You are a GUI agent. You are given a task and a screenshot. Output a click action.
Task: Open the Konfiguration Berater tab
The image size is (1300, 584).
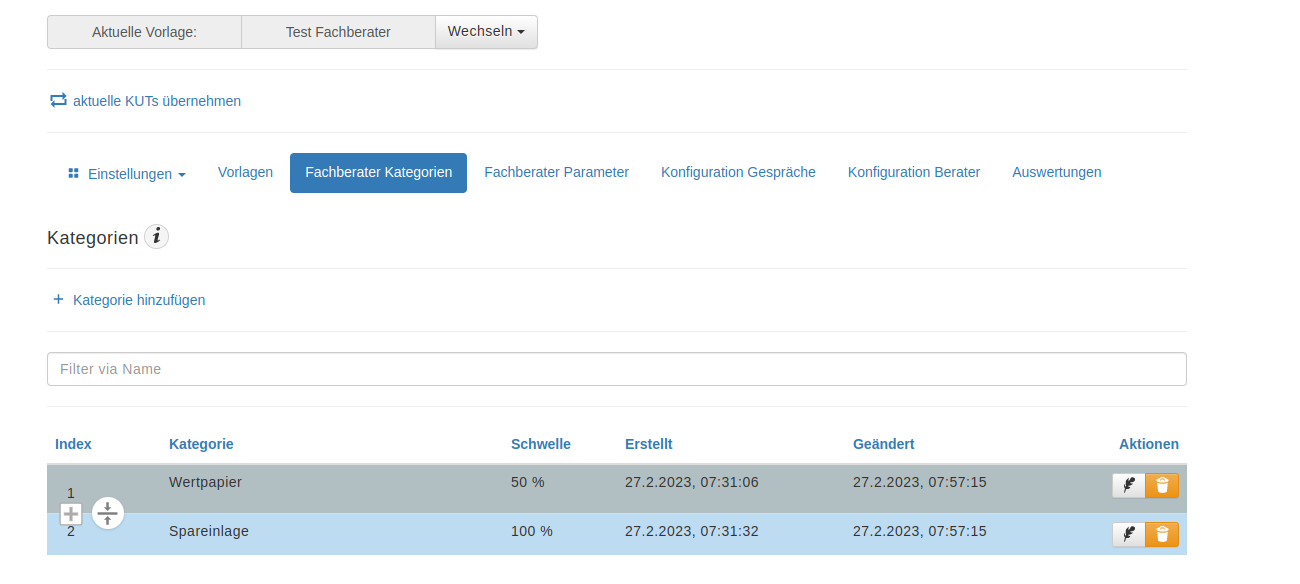(914, 172)
